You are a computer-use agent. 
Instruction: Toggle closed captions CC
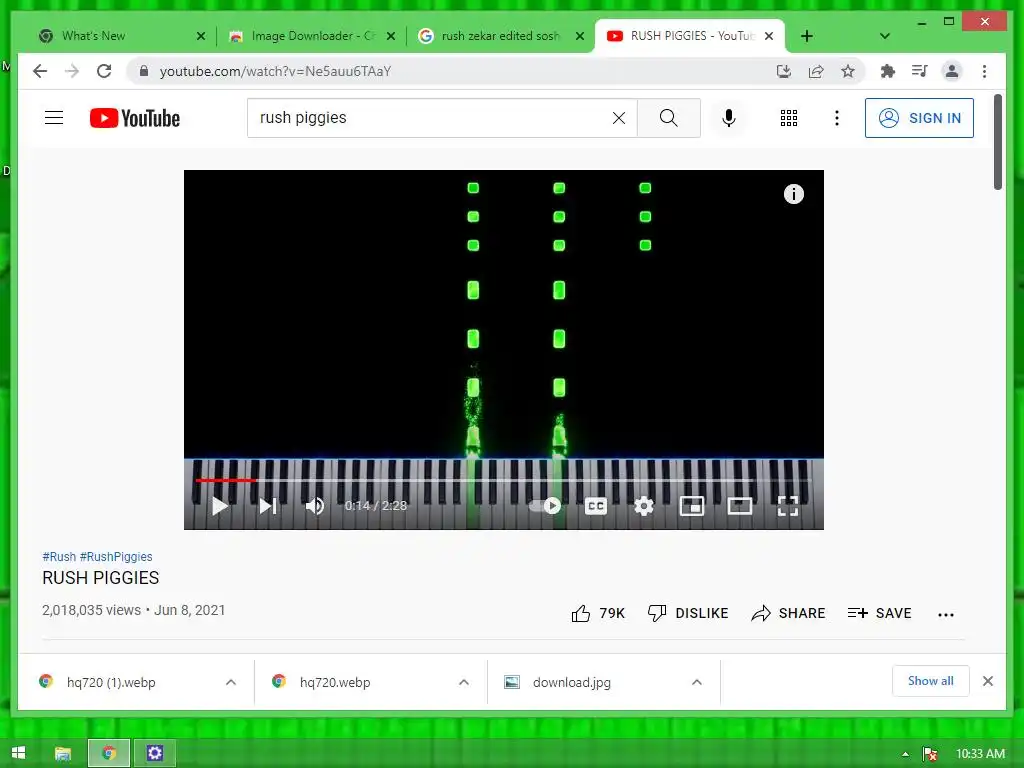(596, 505)
